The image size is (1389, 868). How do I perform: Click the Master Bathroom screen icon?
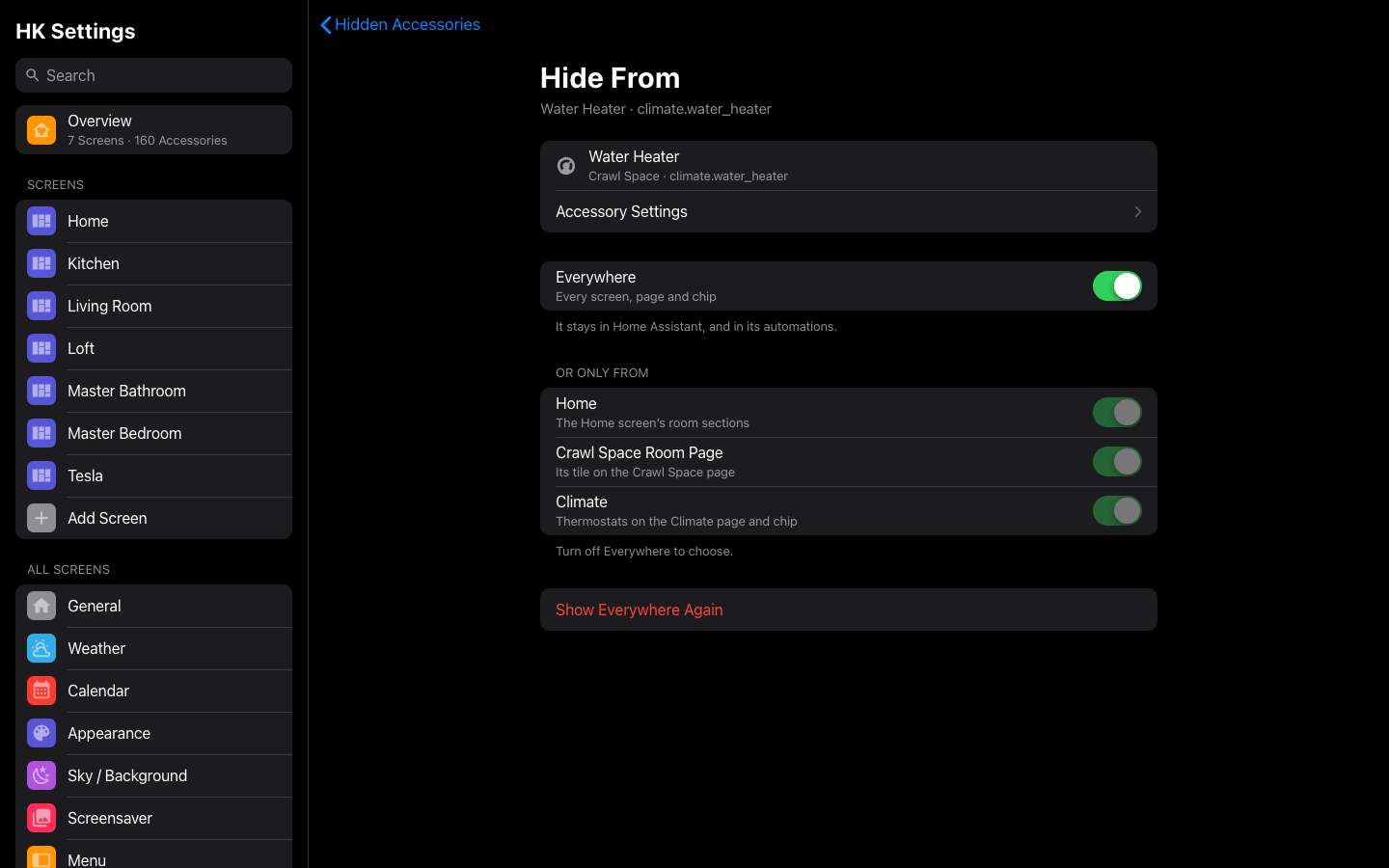(x=41, y=391)
